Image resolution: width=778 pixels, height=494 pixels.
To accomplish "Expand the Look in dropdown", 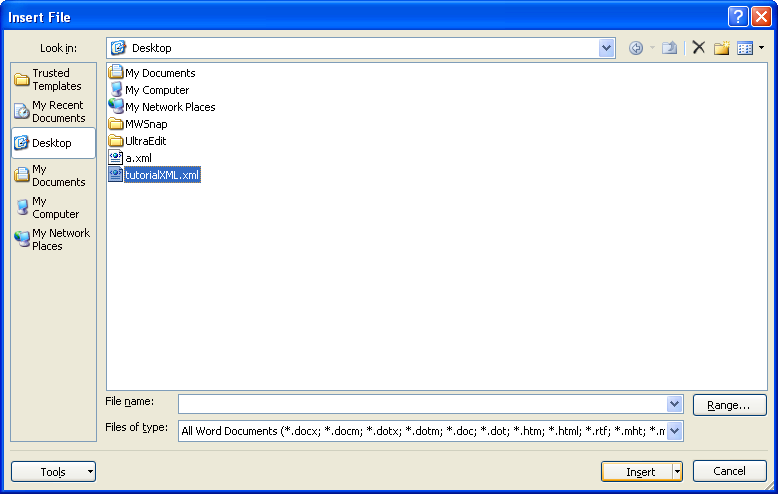I will click(x=606, y=48).
